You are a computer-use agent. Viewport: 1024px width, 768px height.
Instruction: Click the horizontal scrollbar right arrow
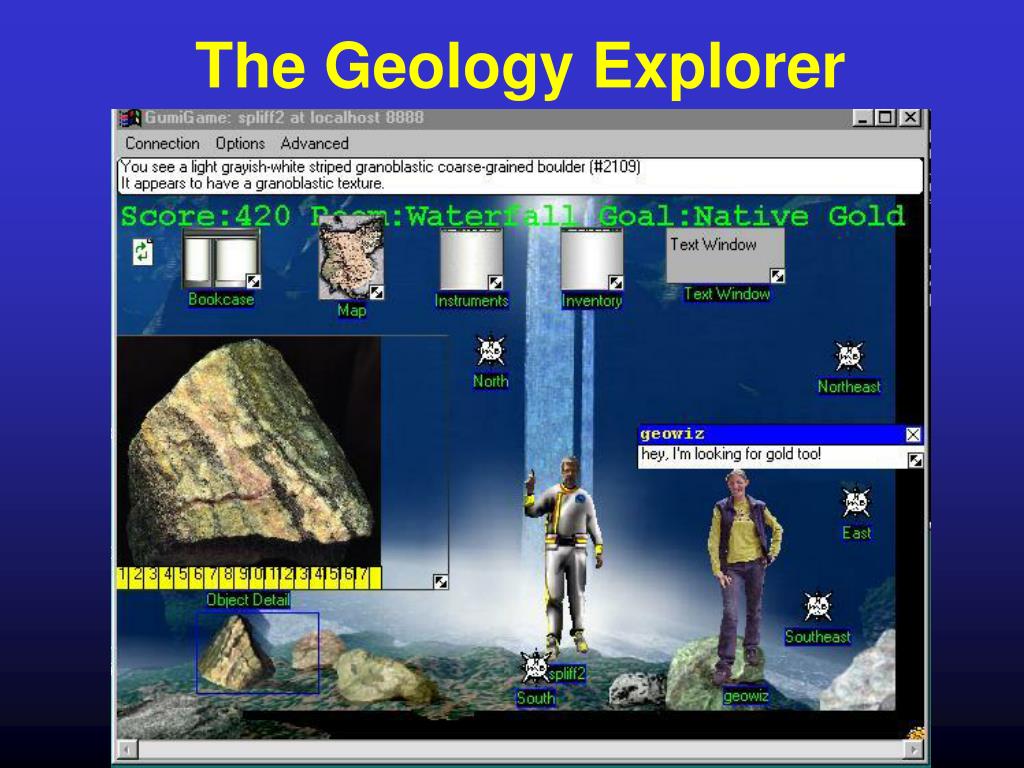[914, 750]
